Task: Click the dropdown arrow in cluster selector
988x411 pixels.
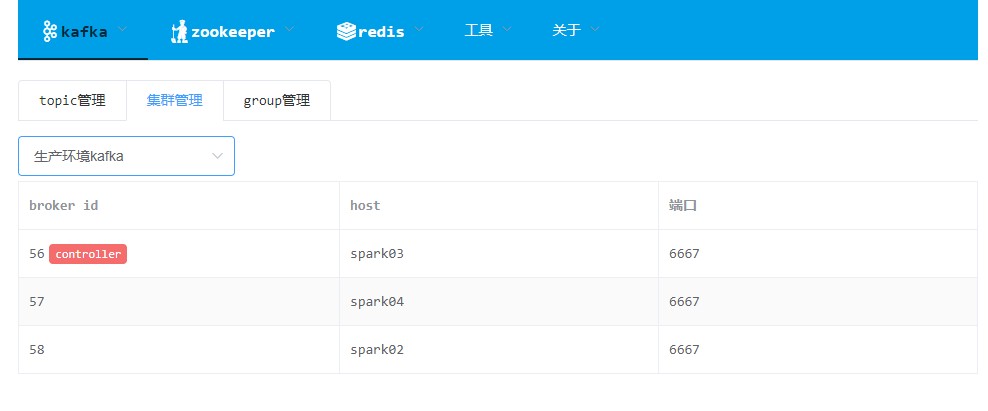Action: point(217,156)
